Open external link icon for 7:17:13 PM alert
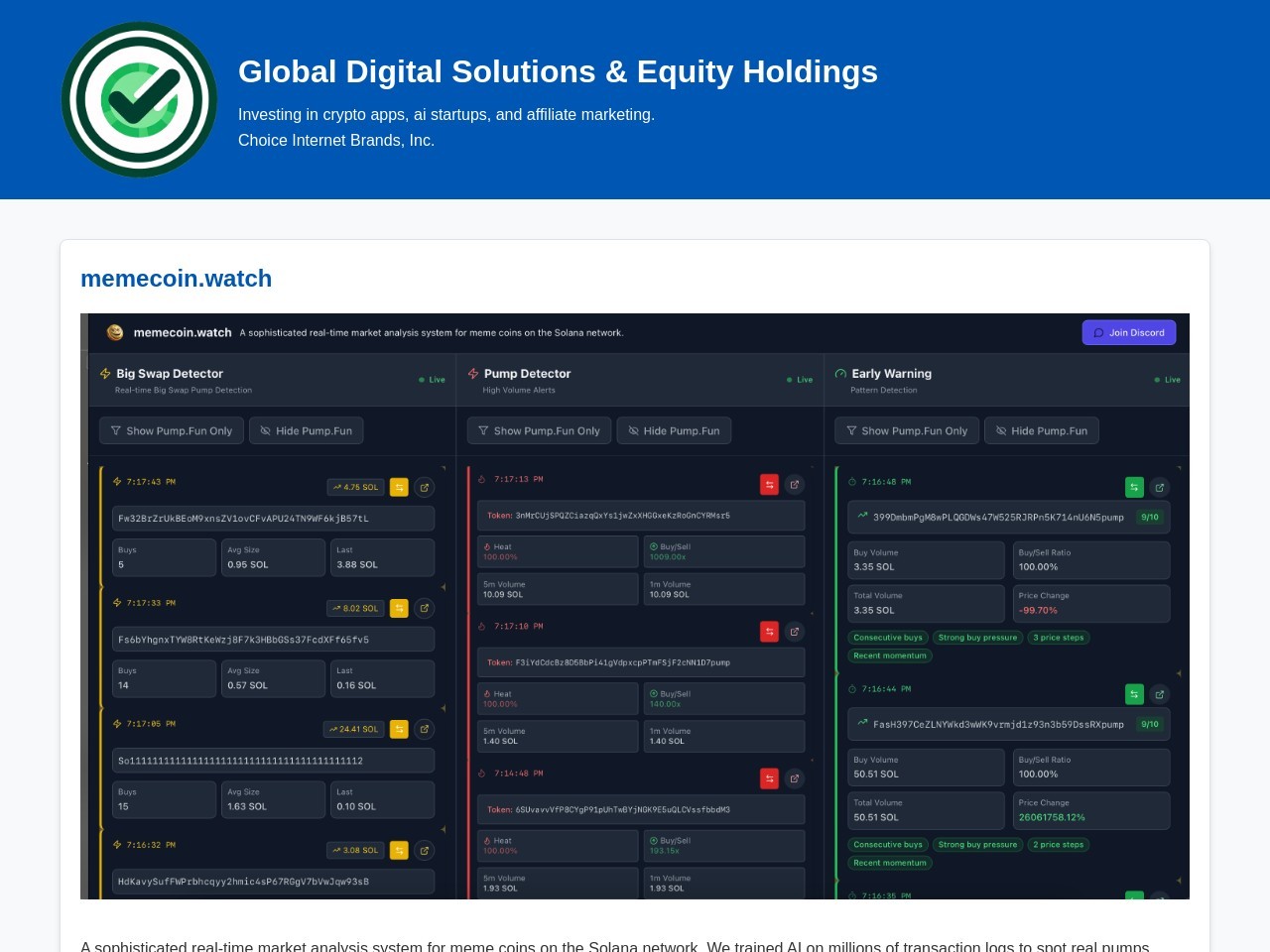 point(795,484)
